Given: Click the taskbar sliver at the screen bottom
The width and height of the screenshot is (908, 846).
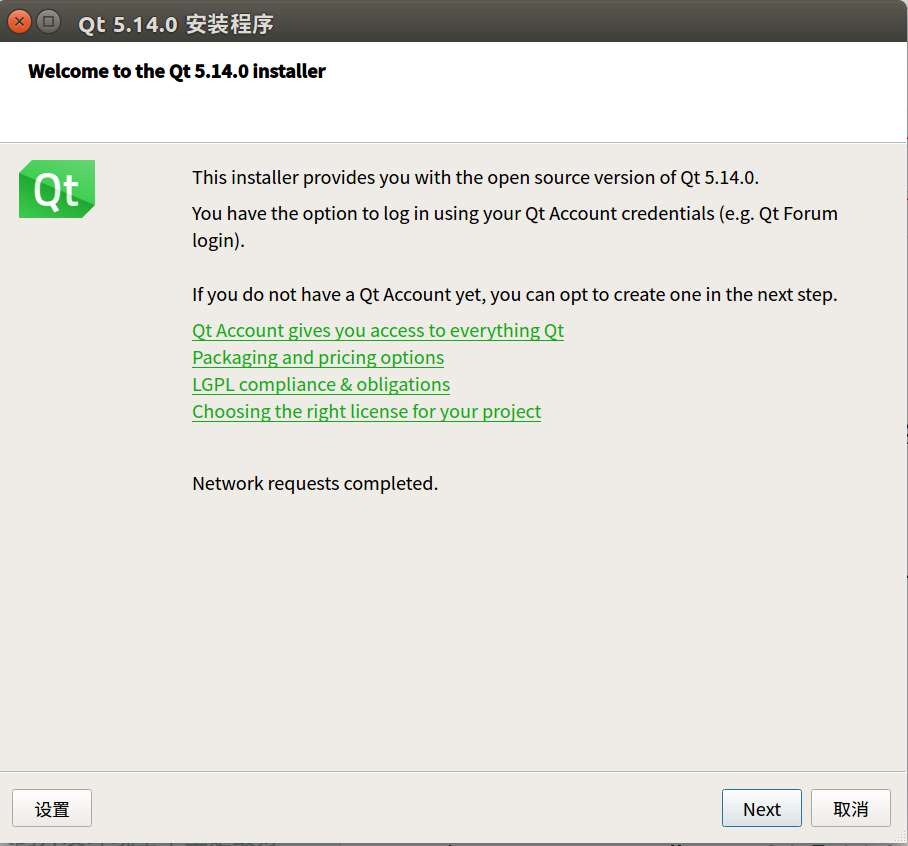Looking at the screenshot, I should (x=454, y=843).
